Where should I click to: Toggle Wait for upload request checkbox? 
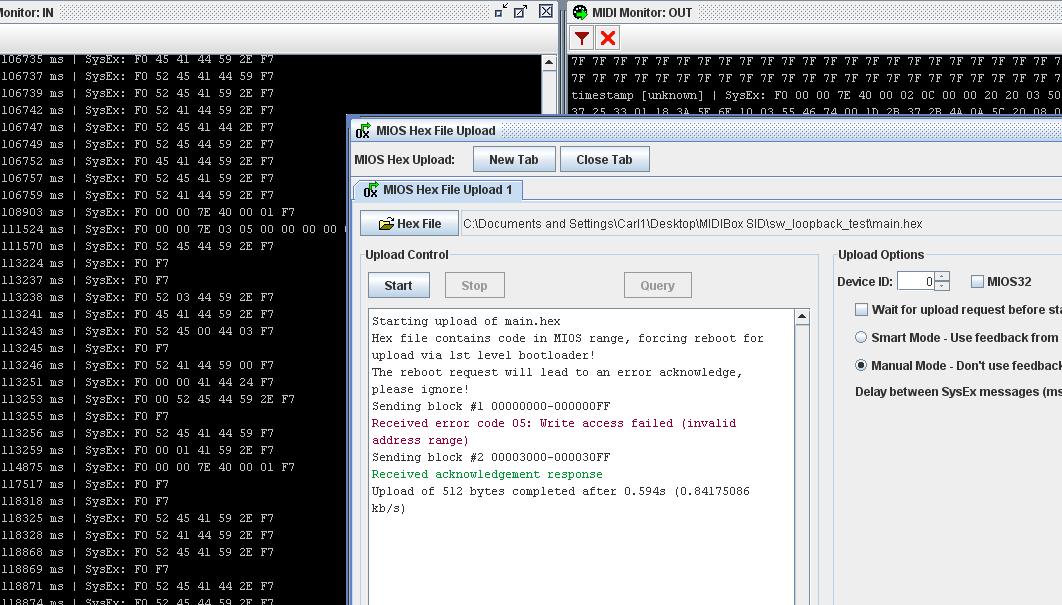(861, 310)
